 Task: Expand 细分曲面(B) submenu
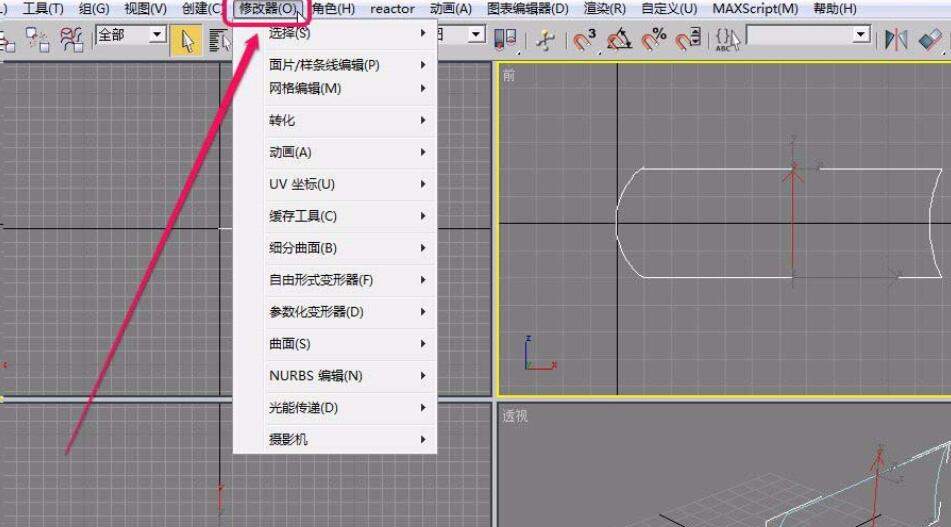pos(350,248)
